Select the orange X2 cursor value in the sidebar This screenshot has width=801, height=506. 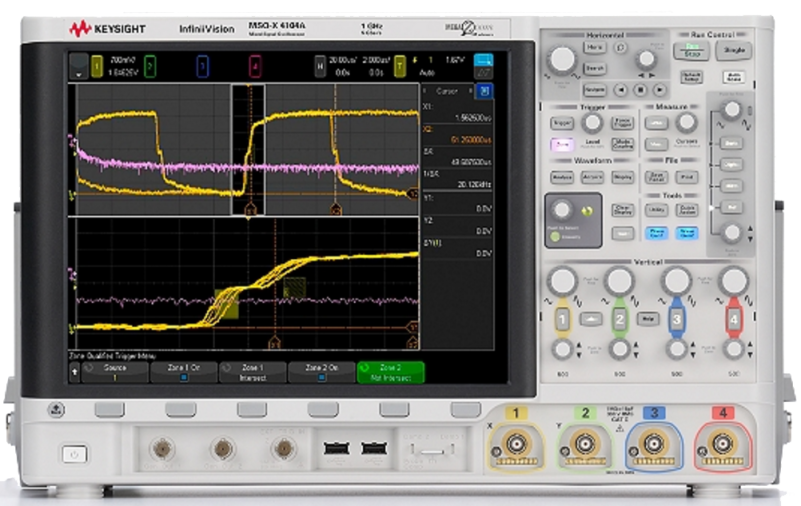[471, 140]
